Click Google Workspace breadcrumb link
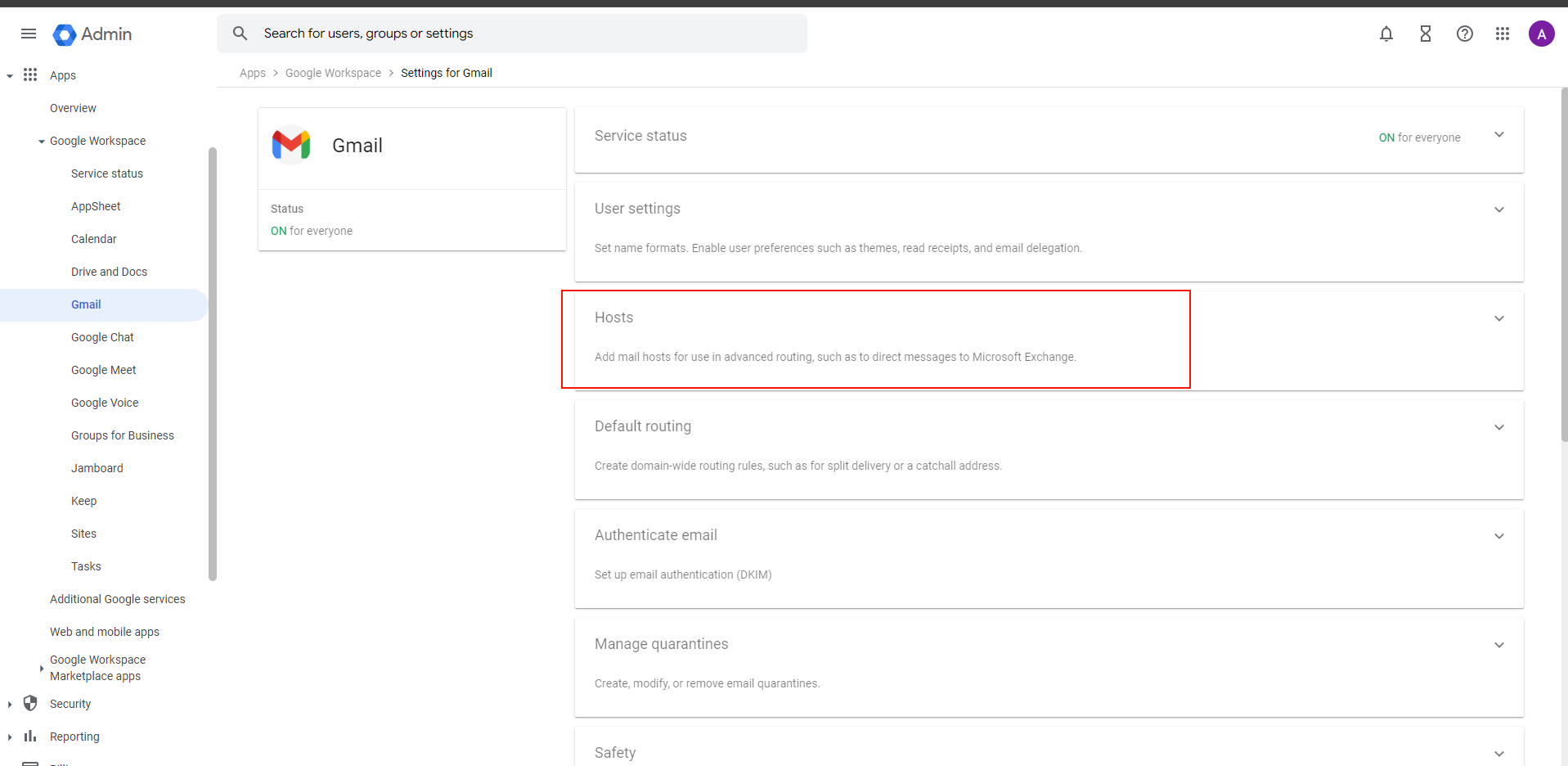This screenshot has width=1568, height=766. point(333,73)
